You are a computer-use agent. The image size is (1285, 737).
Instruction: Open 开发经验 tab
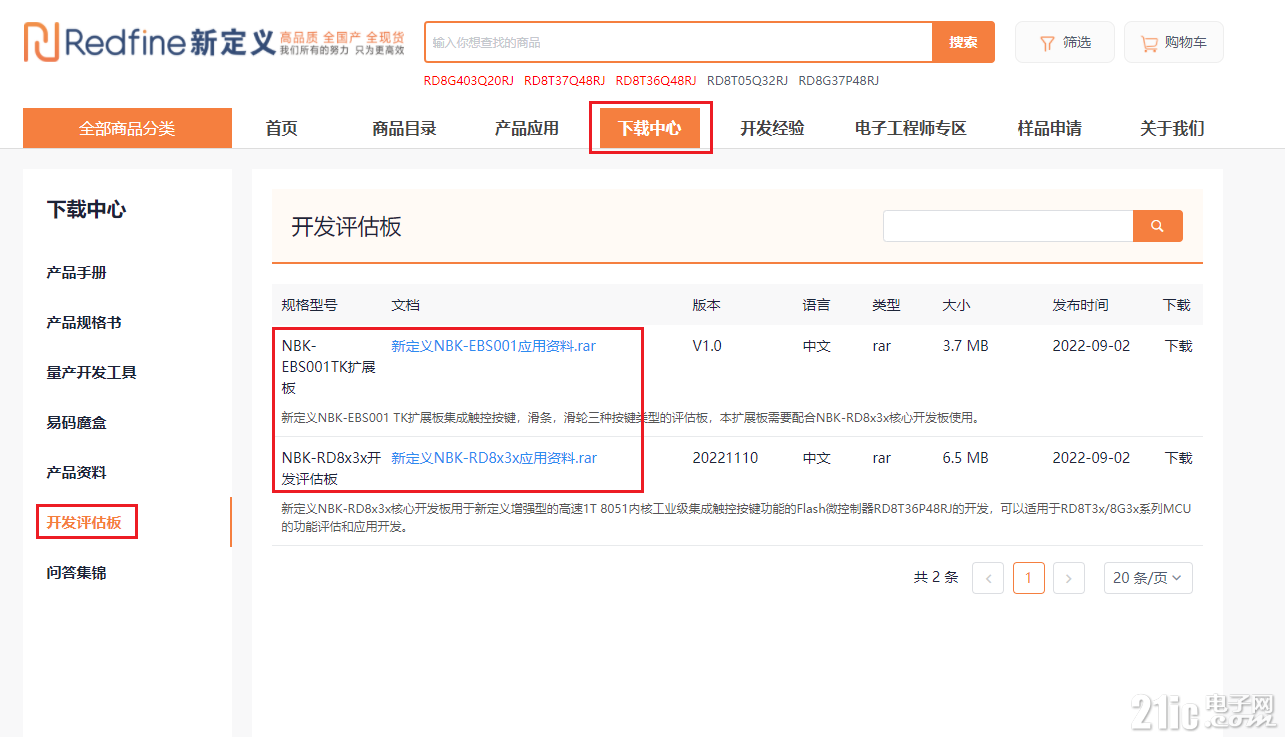[x=772, y=128]
